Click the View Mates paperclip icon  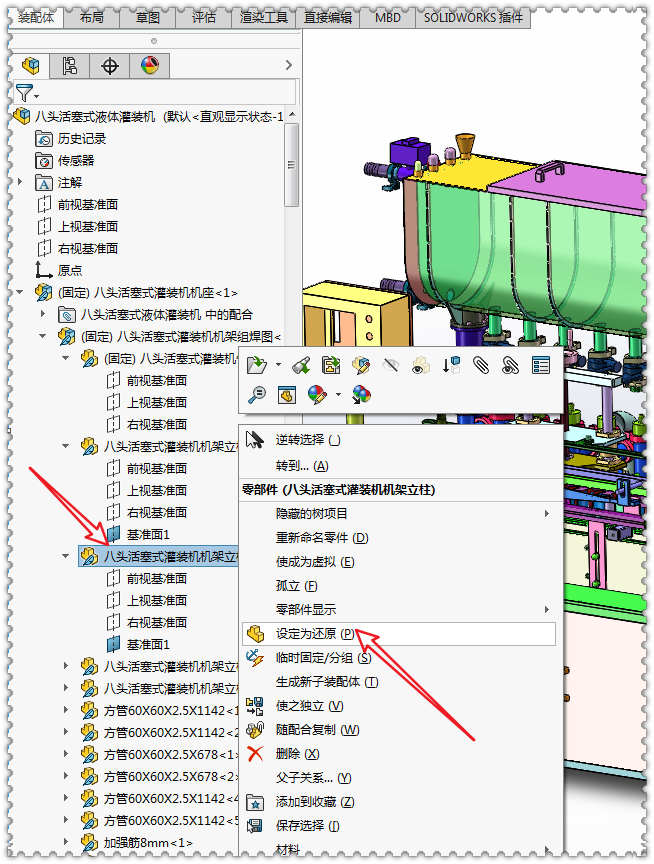(481, 365)
